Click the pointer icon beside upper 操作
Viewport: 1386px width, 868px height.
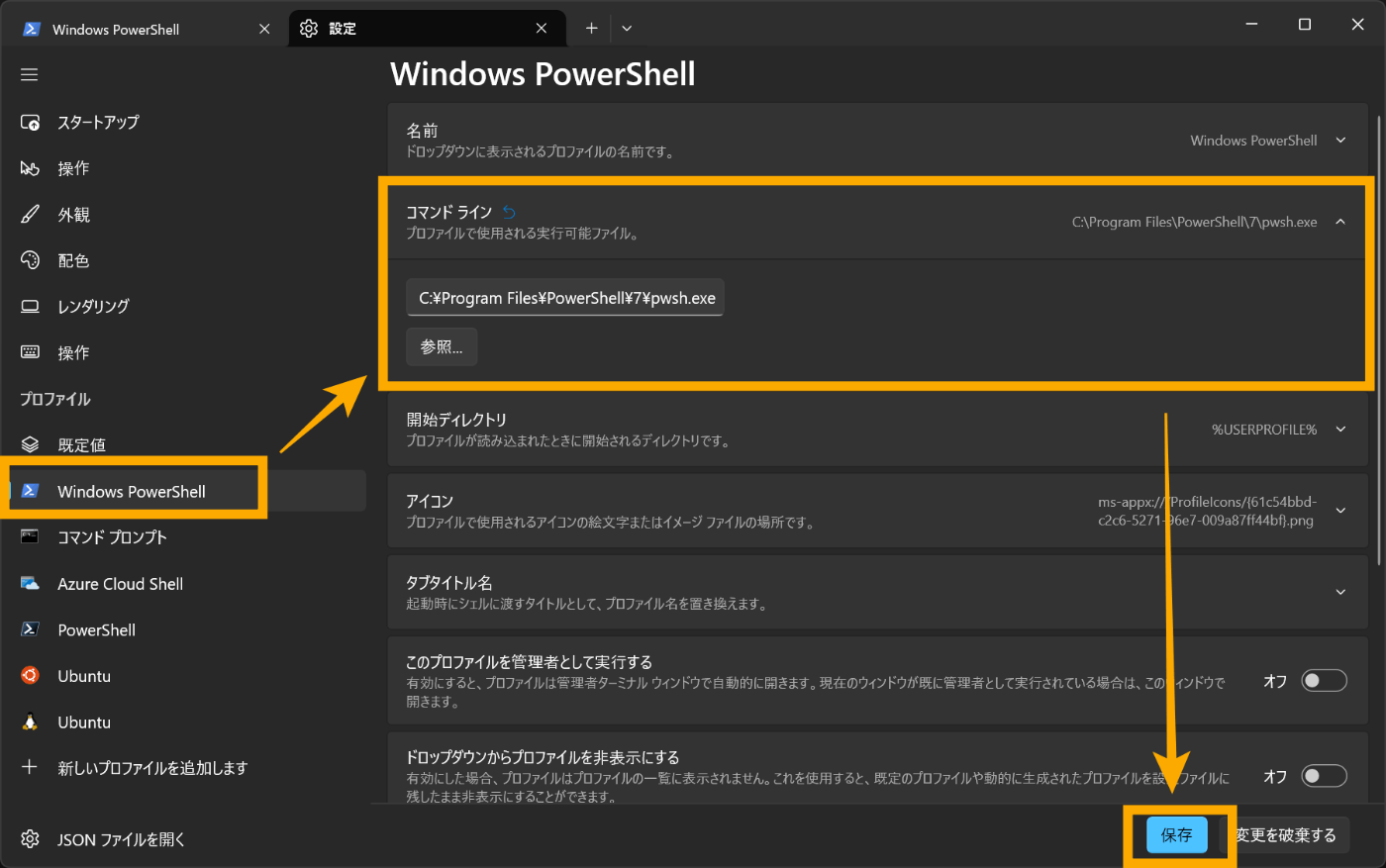coord(30,168)
